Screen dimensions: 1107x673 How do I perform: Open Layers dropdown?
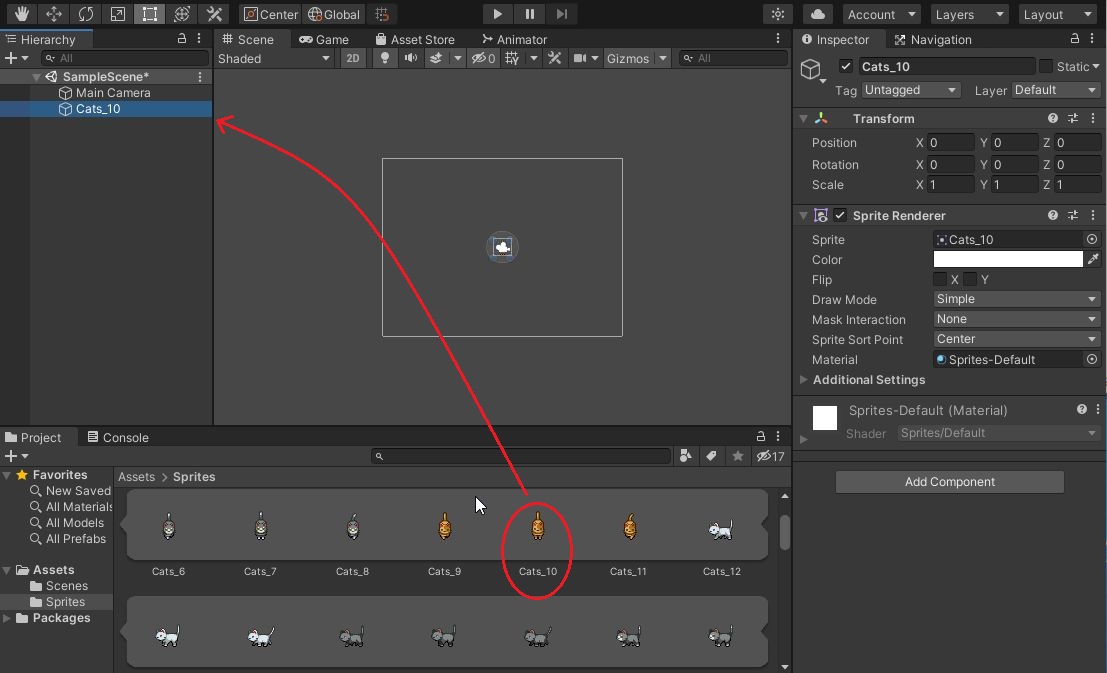pyautogui.click(x=968, y=14)
